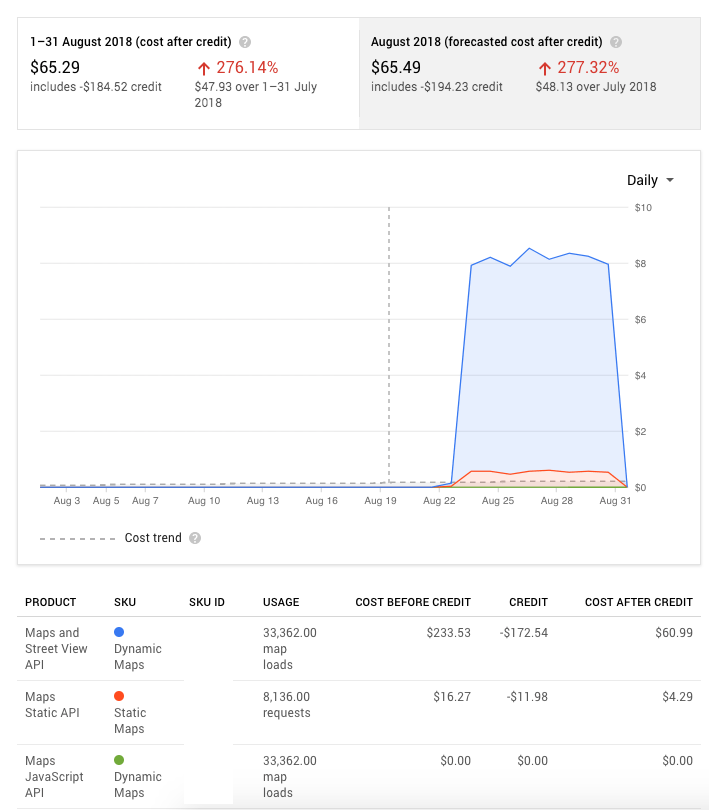Select the Maps and Street View API row
This screenshot has height=810, width=709.
pos(360,648)
